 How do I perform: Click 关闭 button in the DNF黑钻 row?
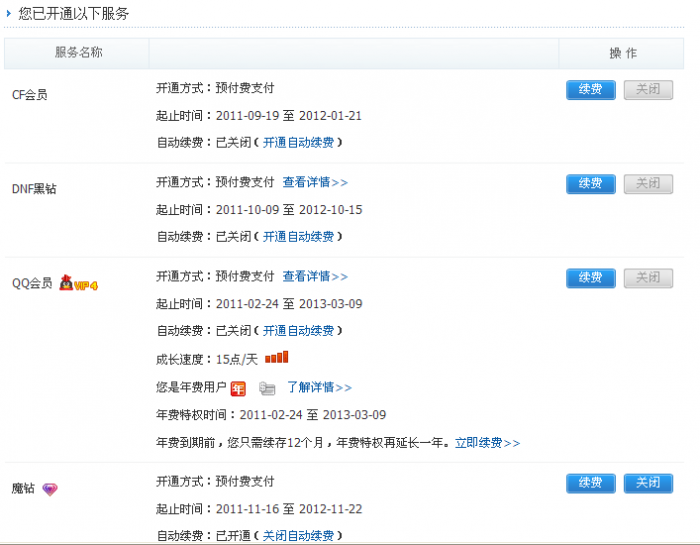(x=648, y=184)
